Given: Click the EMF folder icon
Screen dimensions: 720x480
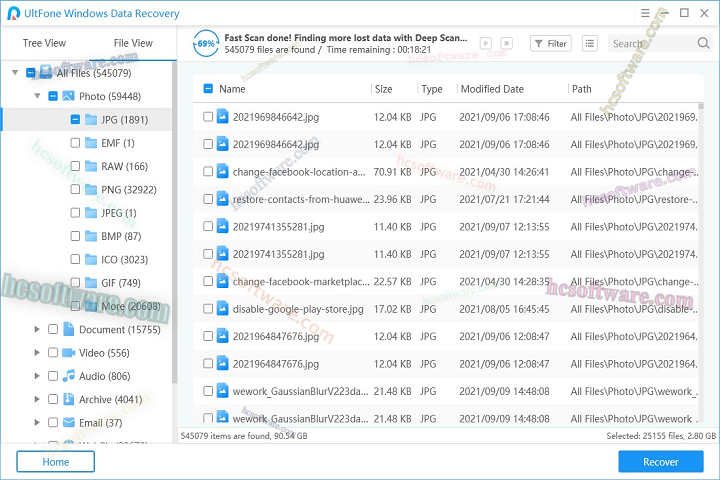Looking at the screenshot, I should tap(91, 143).
